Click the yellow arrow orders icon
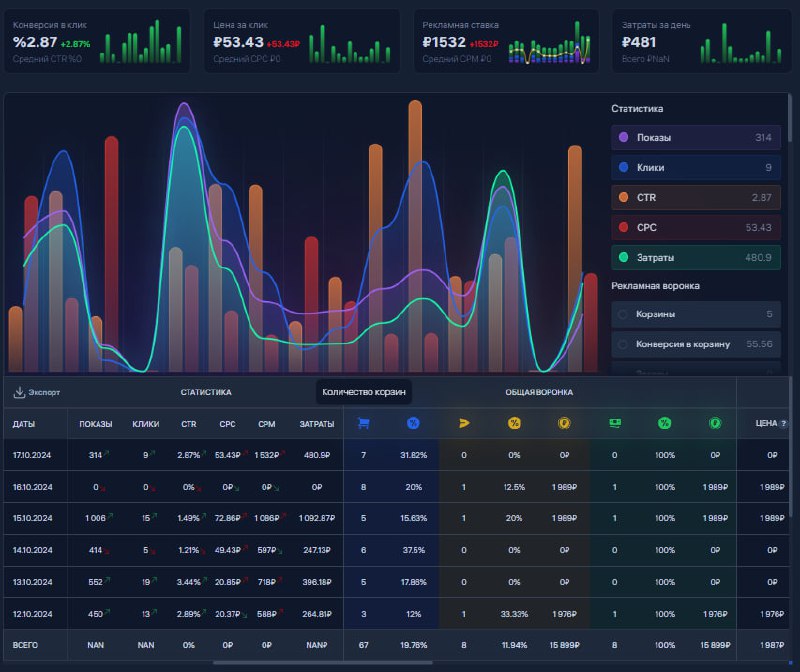Screen dimensions: 800x672 [x=464, y=423]
